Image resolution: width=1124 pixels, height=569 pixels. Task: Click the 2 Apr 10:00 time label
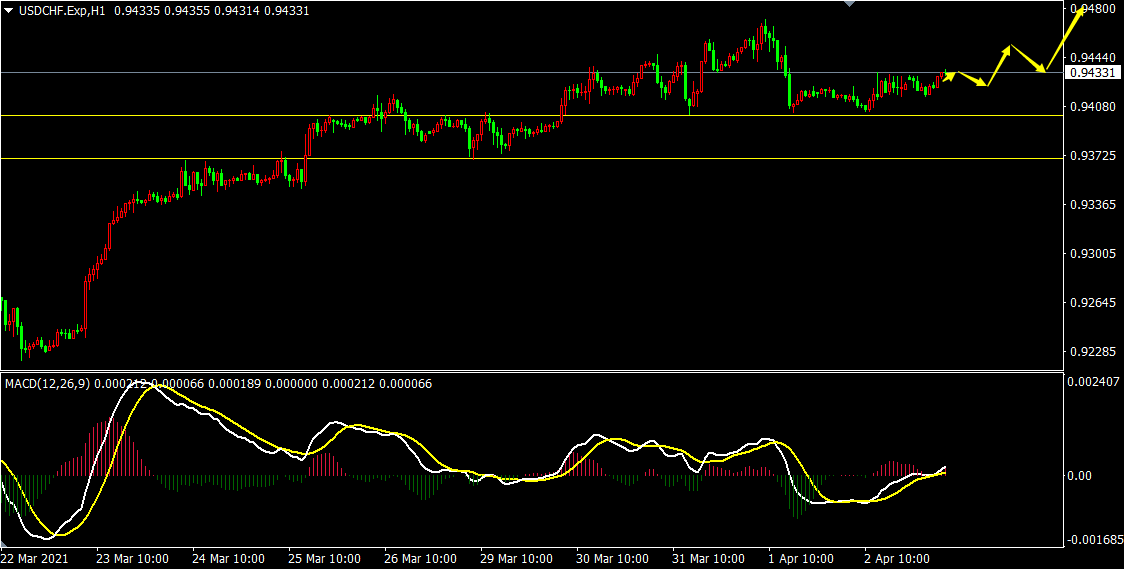[898, 558]
